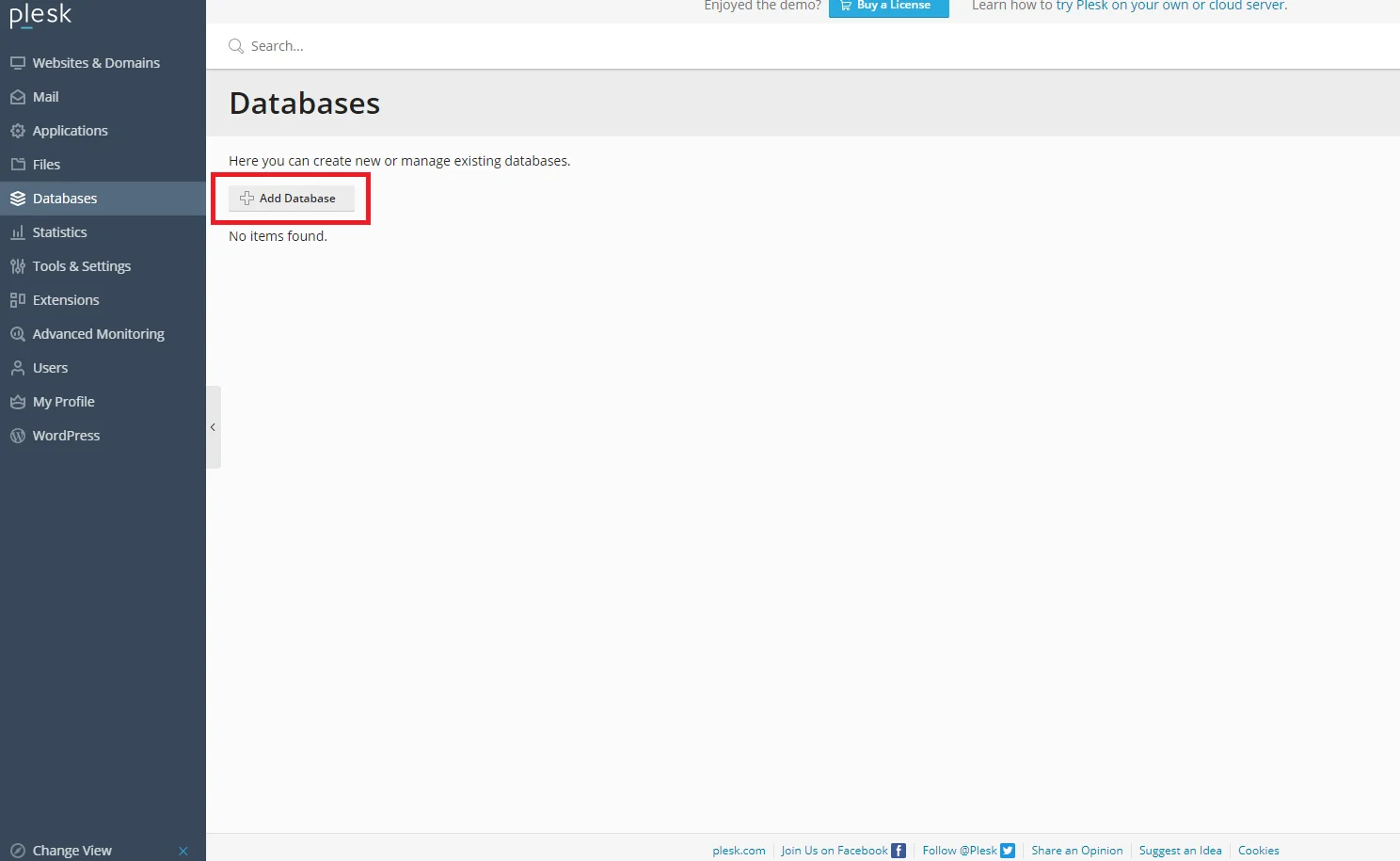Open Advanced Monitoring from sidebar
The height and width of the screenshot is (861, 1400).
tap(98, 334)
